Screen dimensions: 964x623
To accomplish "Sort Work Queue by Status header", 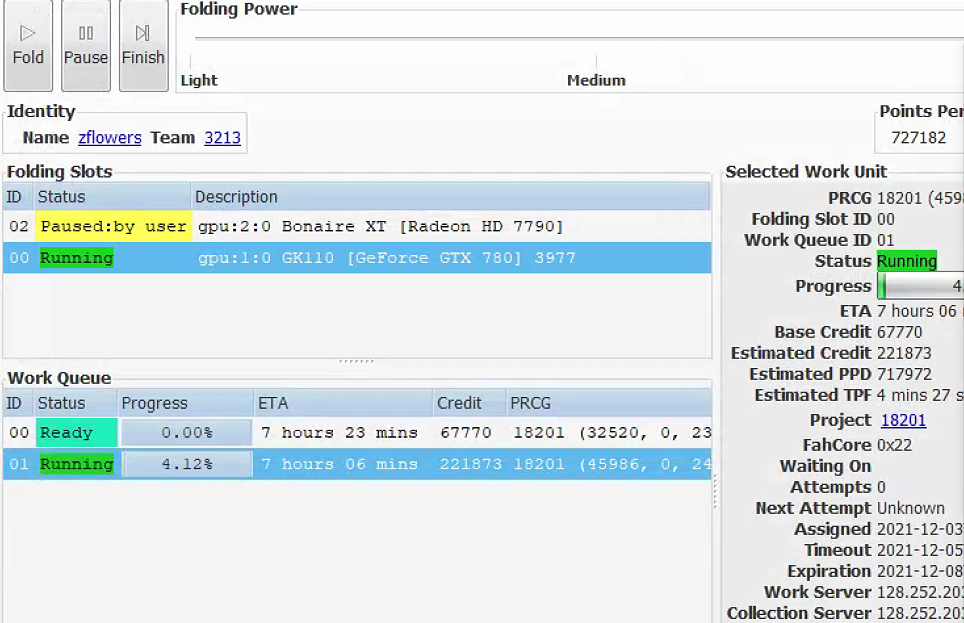I will (76, 403).
